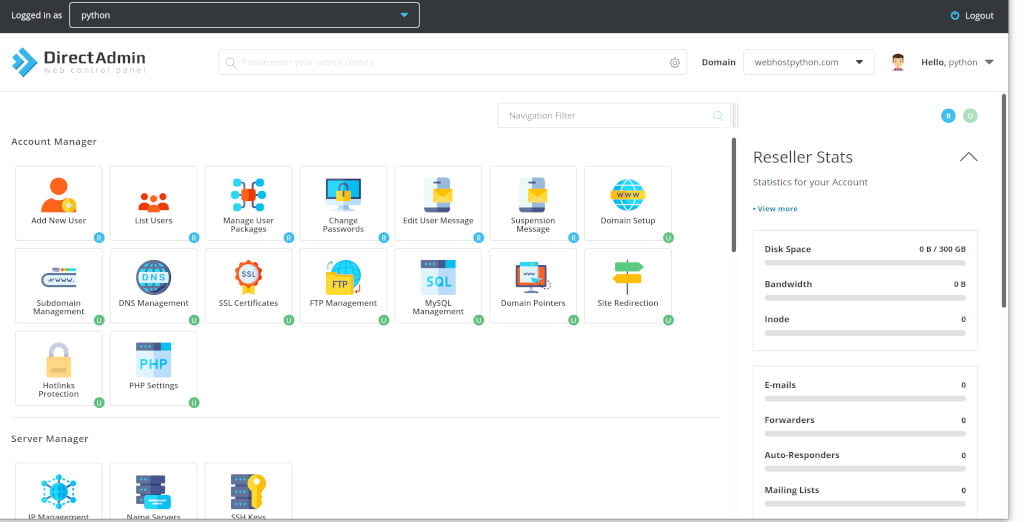Open PHP Settings
The height and width of the screenshot is (522, 1024).
click(x=153, y=368)
